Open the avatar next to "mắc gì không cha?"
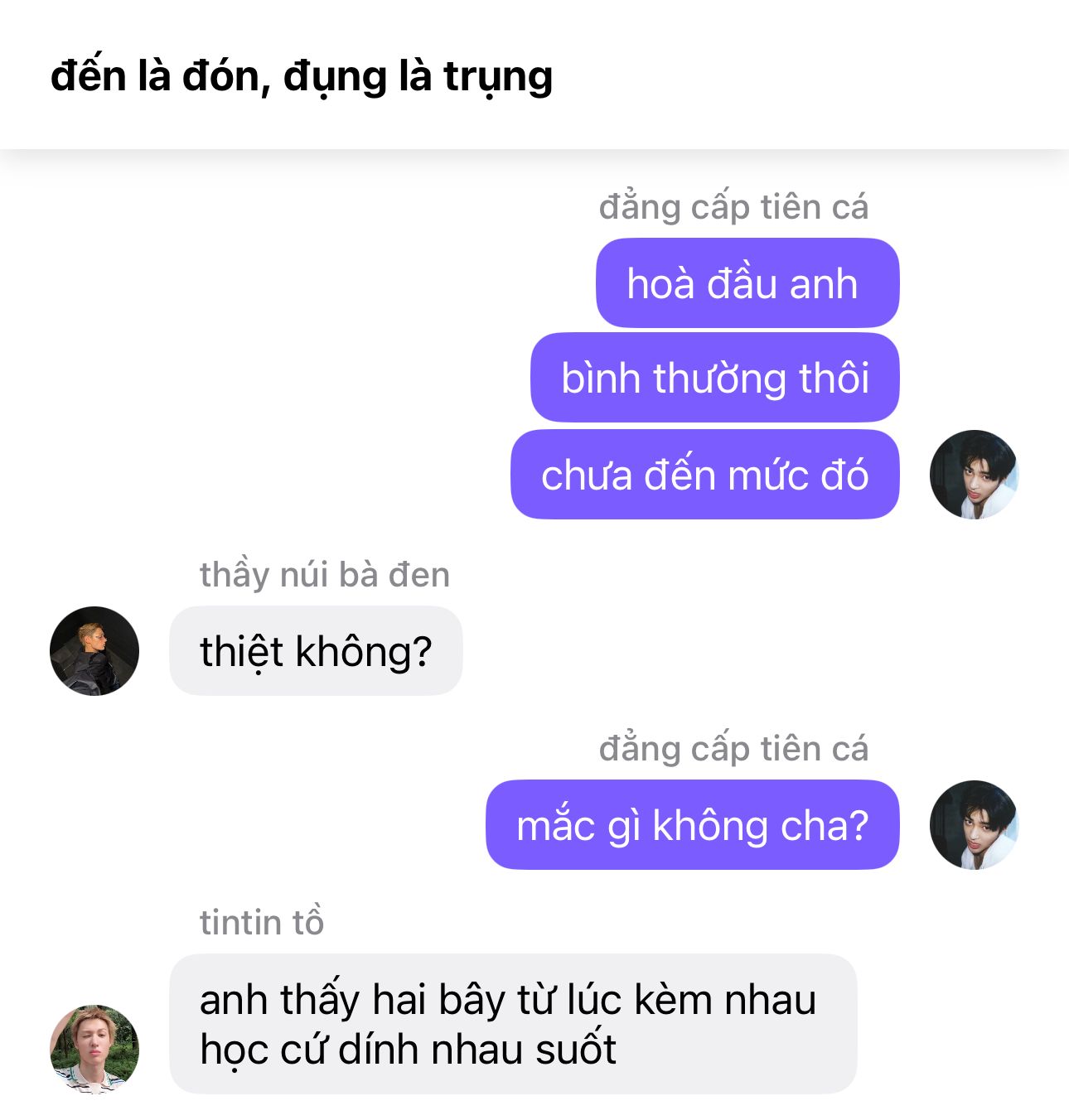The height and width of the screenshot is (1120, 1069). click(974, 825)
